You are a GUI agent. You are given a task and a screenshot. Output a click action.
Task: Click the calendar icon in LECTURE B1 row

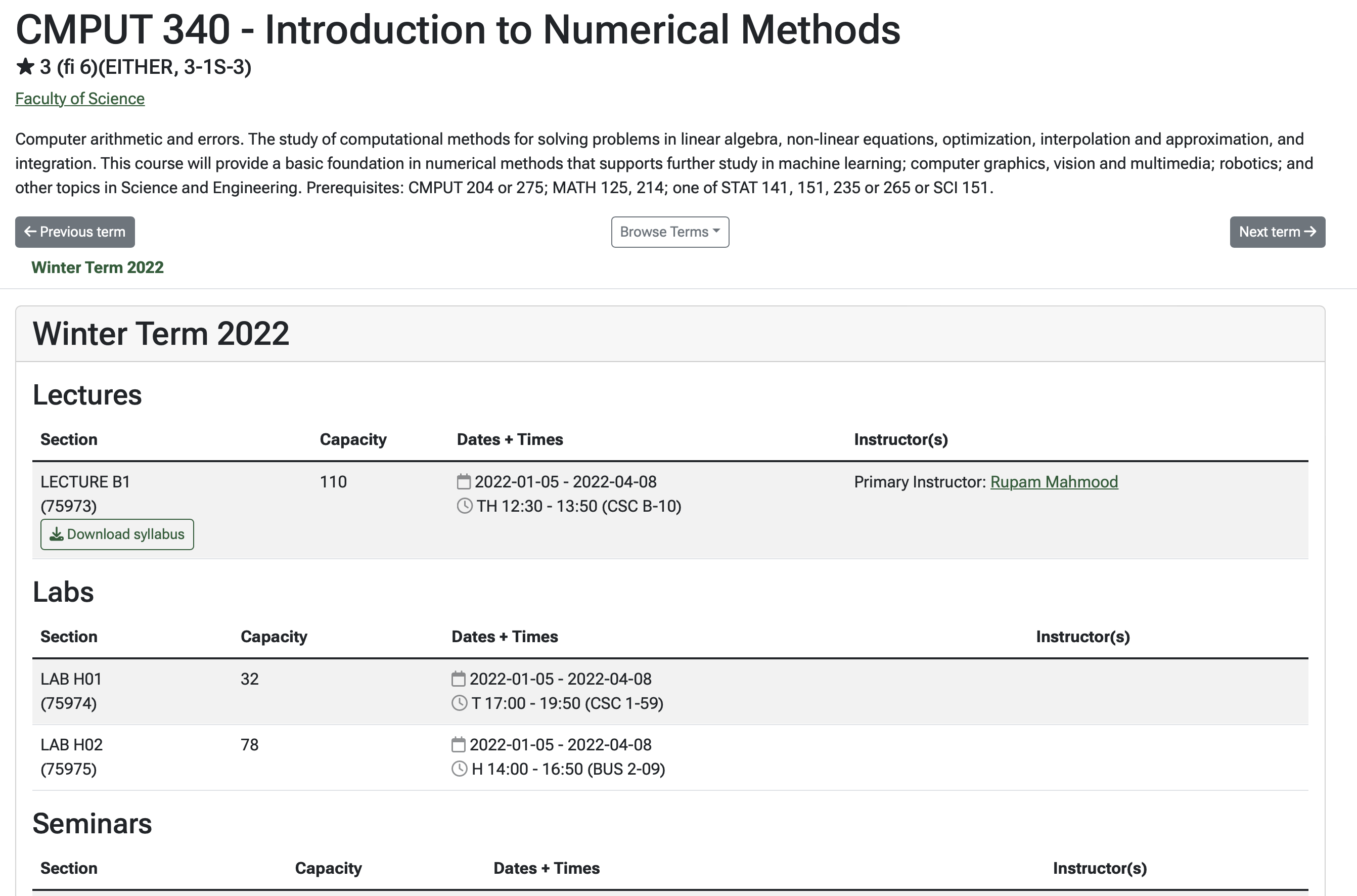464,482
